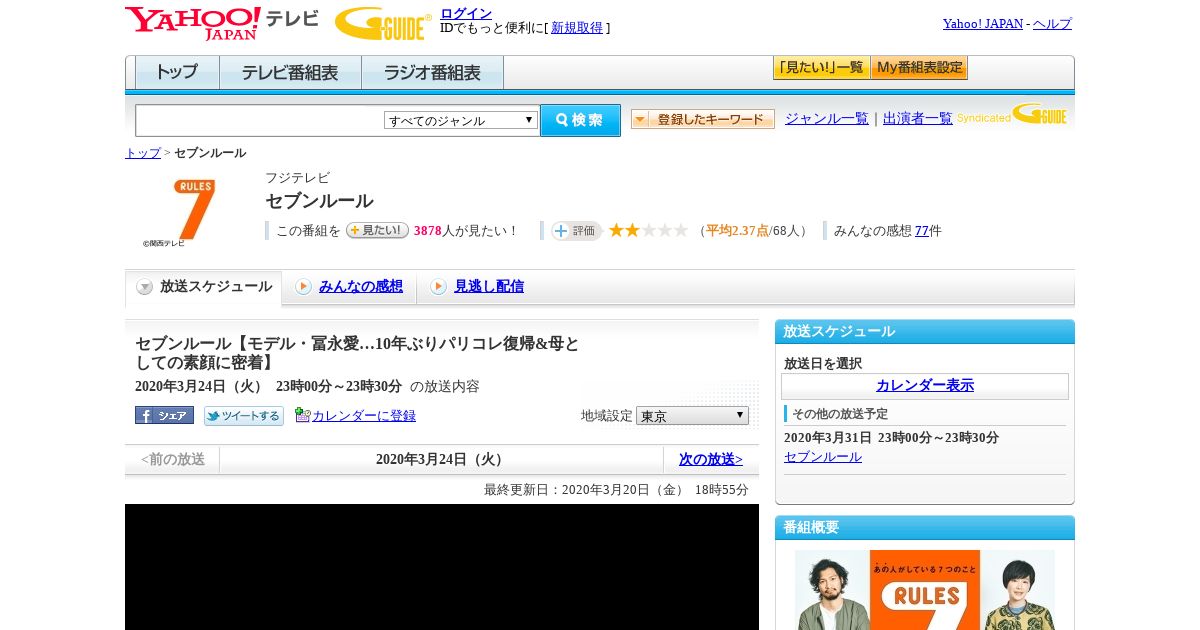
Task: Open the Yahoo! JAPAN link at top right
Action: click(x=983, y=23)
